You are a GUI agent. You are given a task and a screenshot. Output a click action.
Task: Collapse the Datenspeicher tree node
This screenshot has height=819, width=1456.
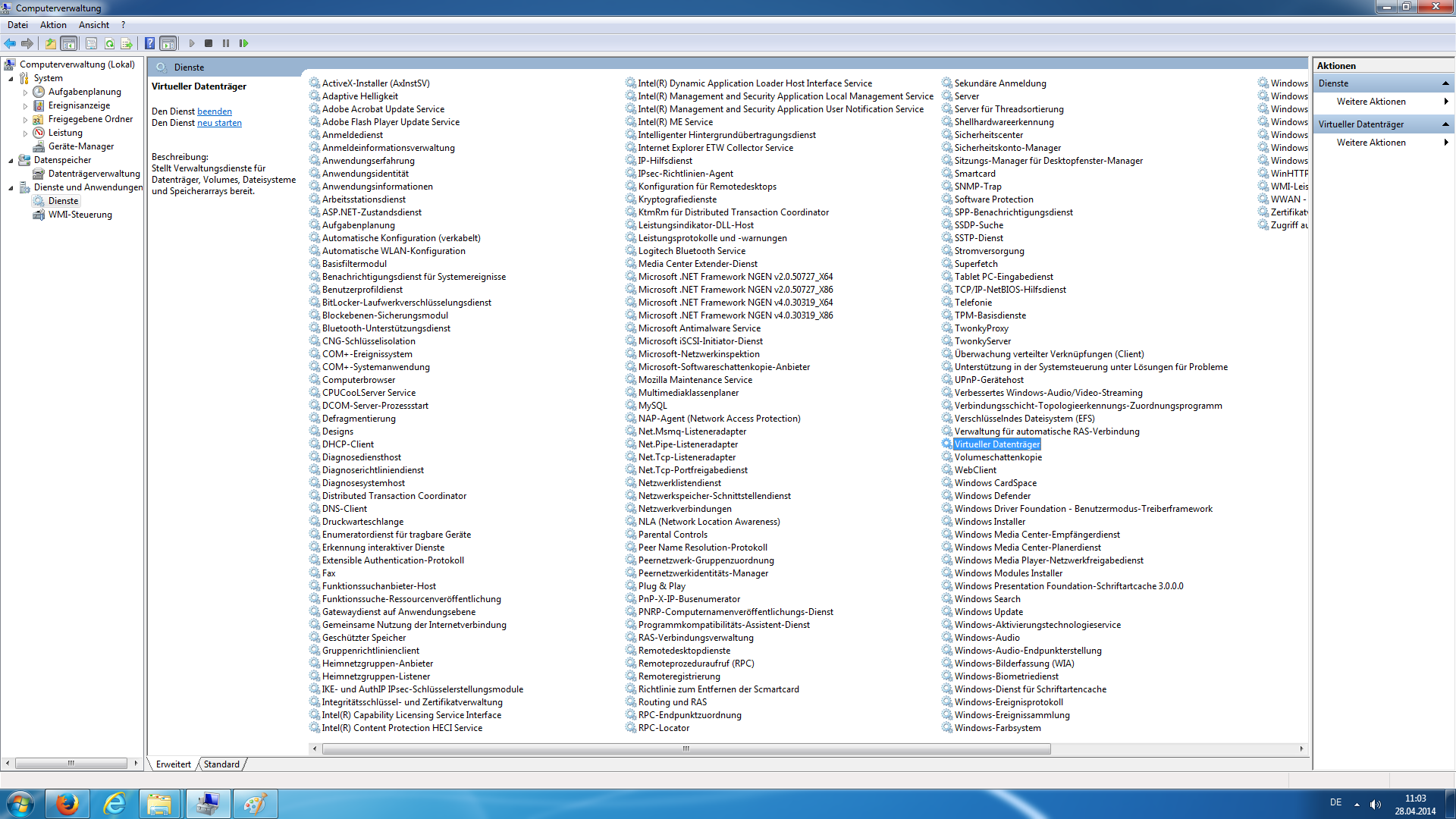[11, 161]
